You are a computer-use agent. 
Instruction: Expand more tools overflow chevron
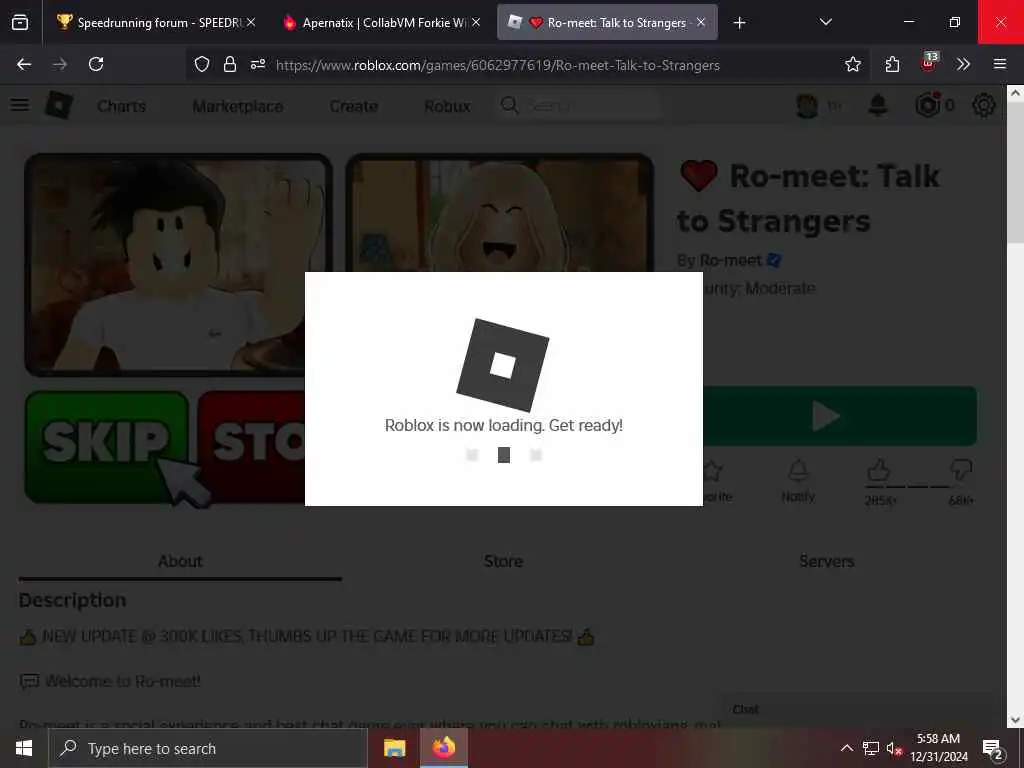(963, 64)
